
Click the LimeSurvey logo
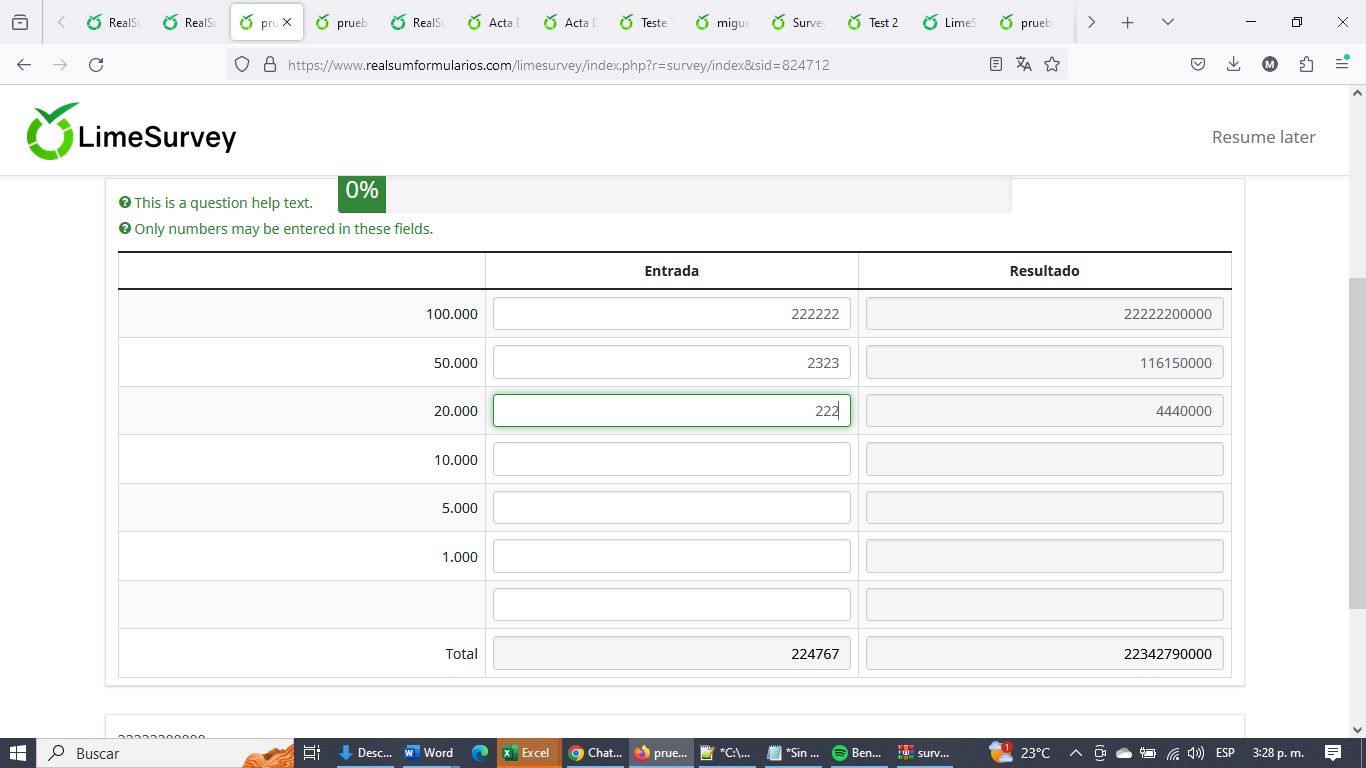tap(131, 132)
